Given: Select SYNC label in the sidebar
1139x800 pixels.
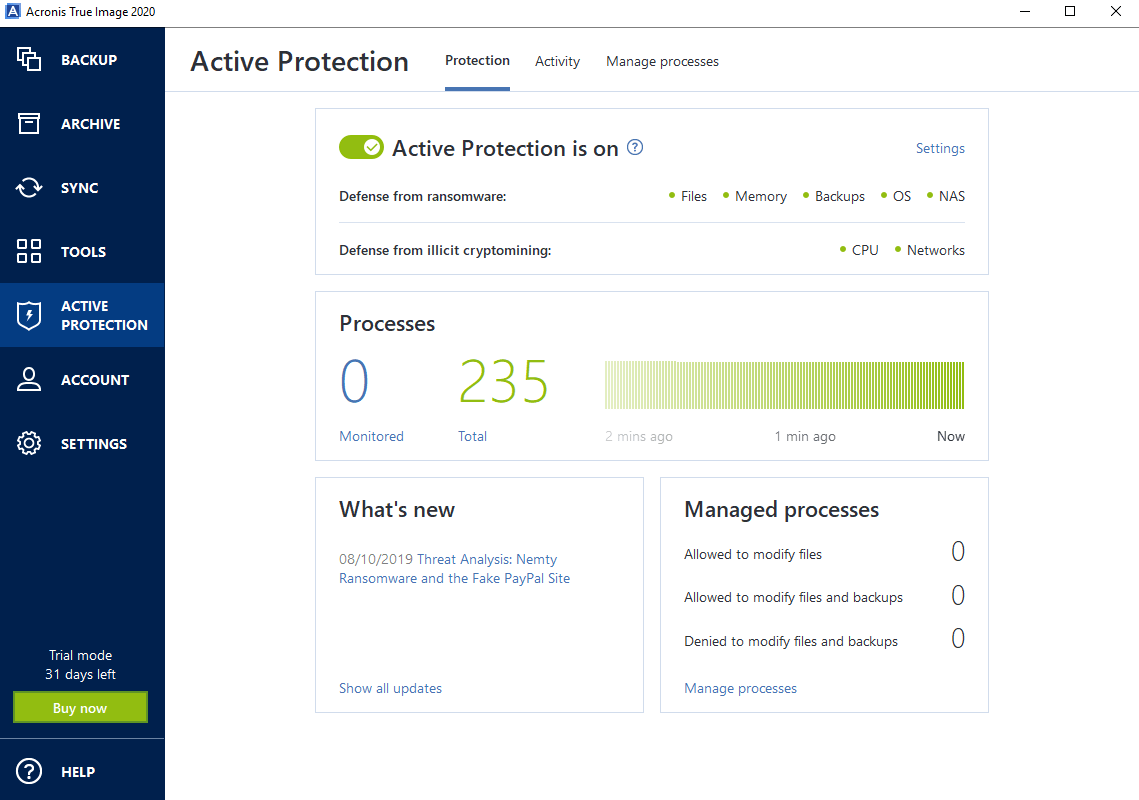Looking at the screenshot, I should [x=79, y=188].
